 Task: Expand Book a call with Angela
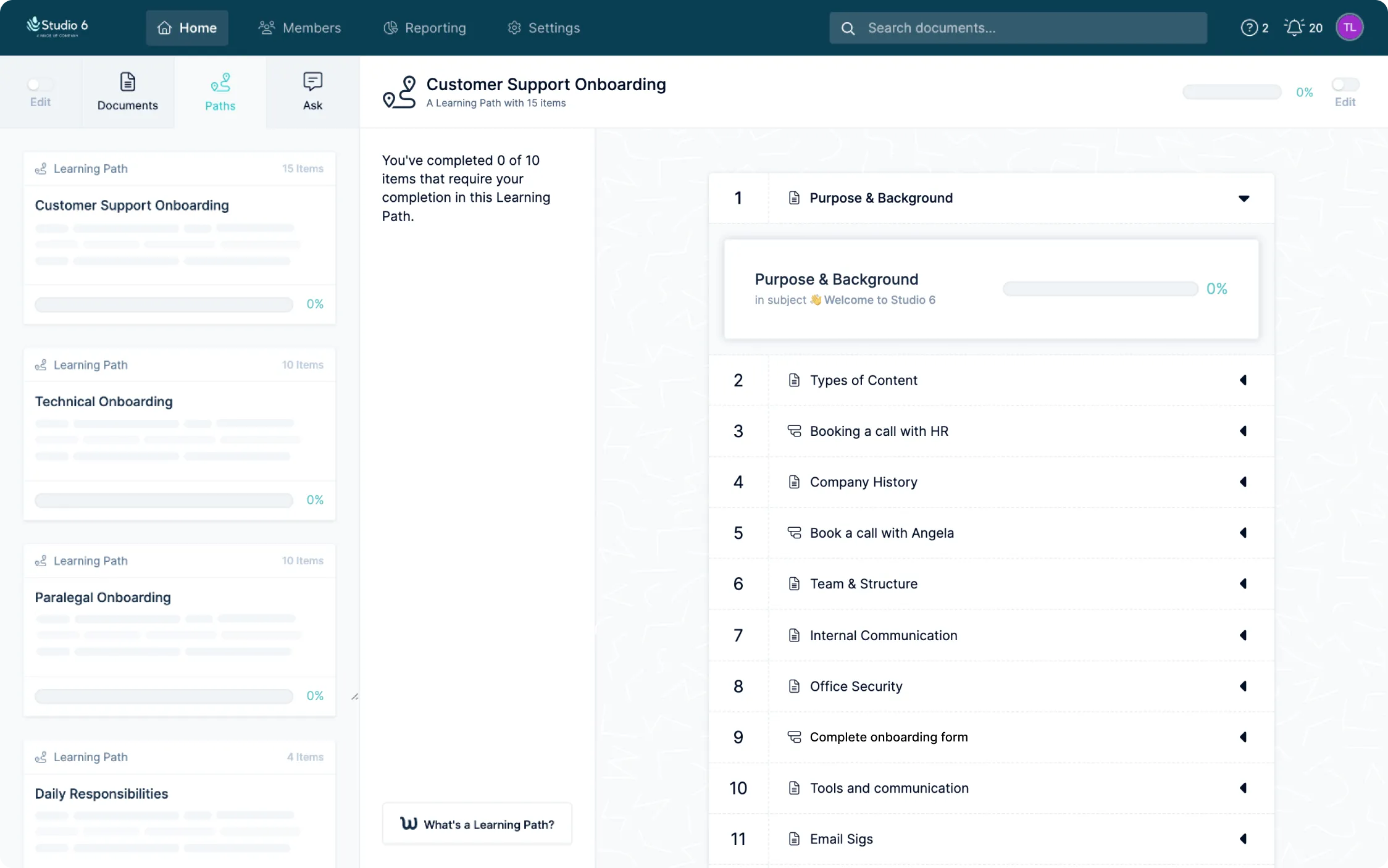1244,533
